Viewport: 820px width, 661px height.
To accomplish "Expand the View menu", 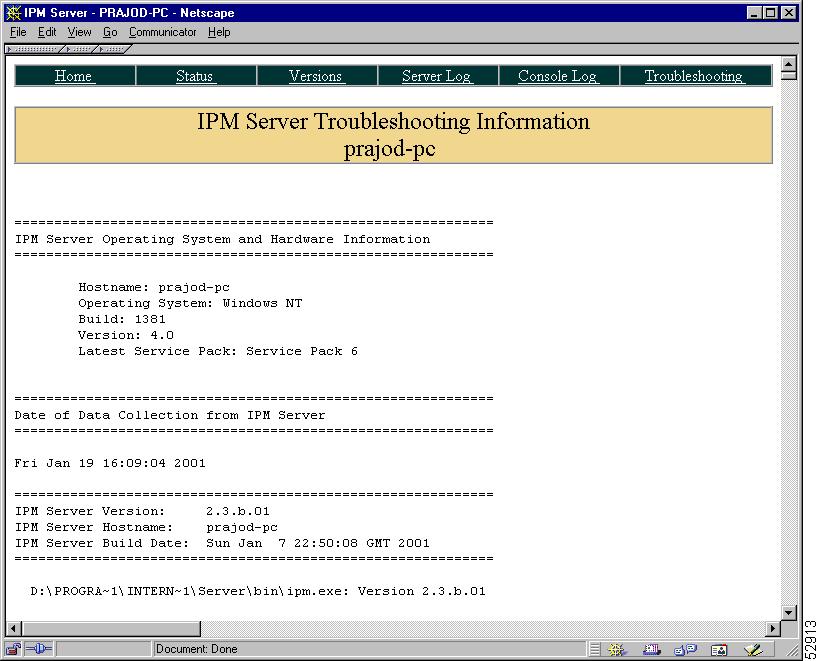I will [79, 31].
